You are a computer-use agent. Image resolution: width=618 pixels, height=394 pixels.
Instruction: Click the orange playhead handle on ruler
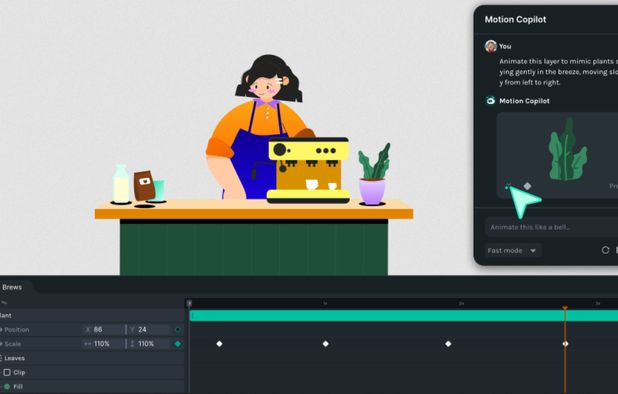point(565,308)
